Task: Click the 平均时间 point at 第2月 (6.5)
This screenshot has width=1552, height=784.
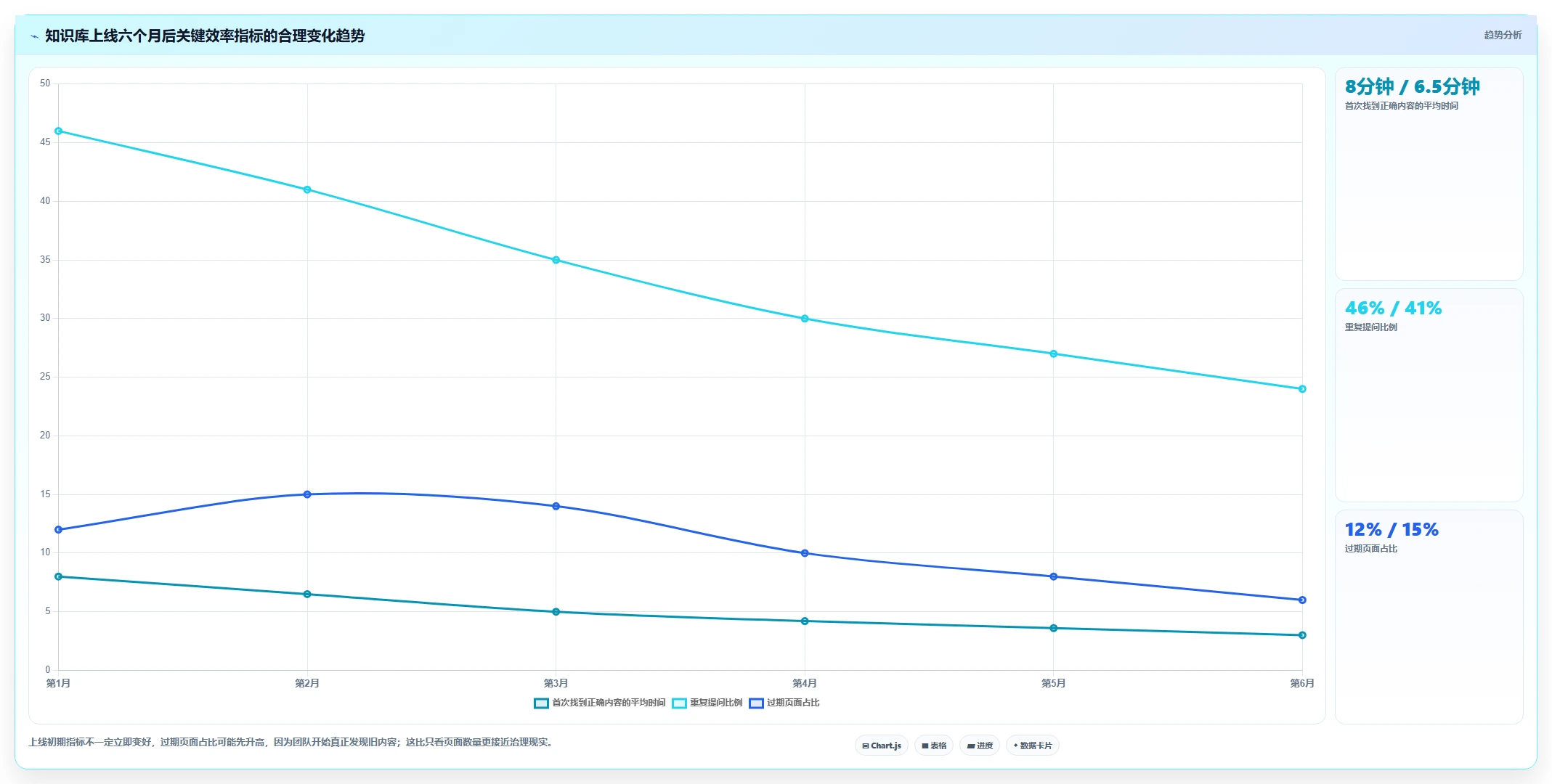Action: coord(307,595)
